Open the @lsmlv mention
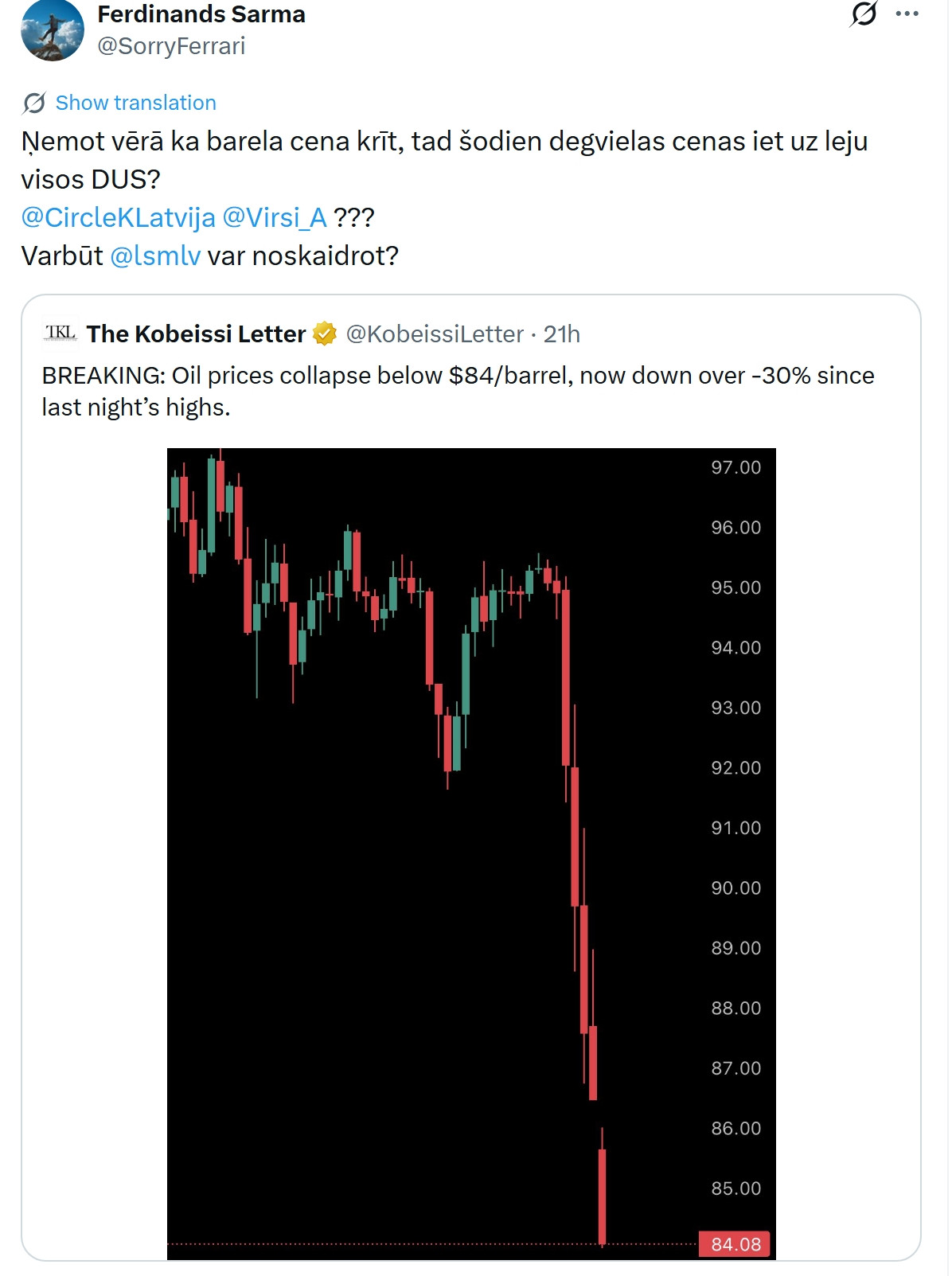Screen dimensions: 952x1276 click(155, 256)
